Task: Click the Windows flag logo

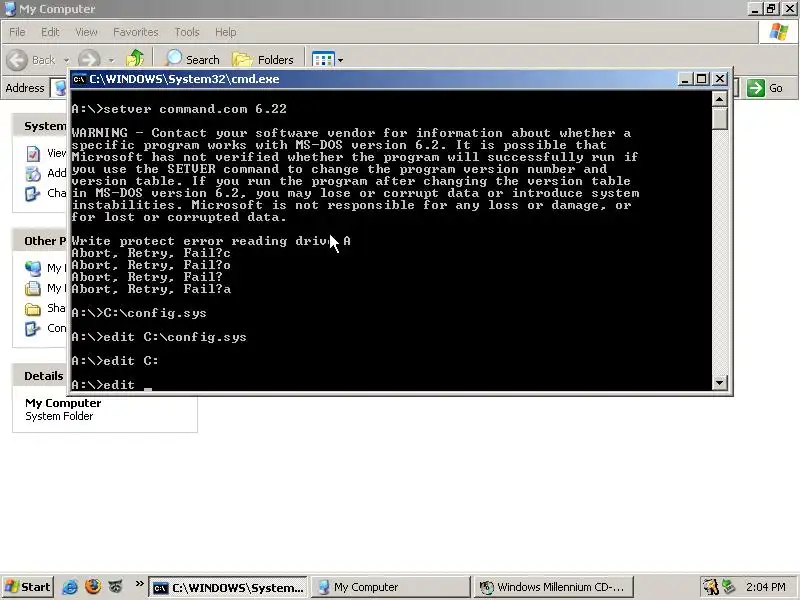Action: (x=779, y=32)
